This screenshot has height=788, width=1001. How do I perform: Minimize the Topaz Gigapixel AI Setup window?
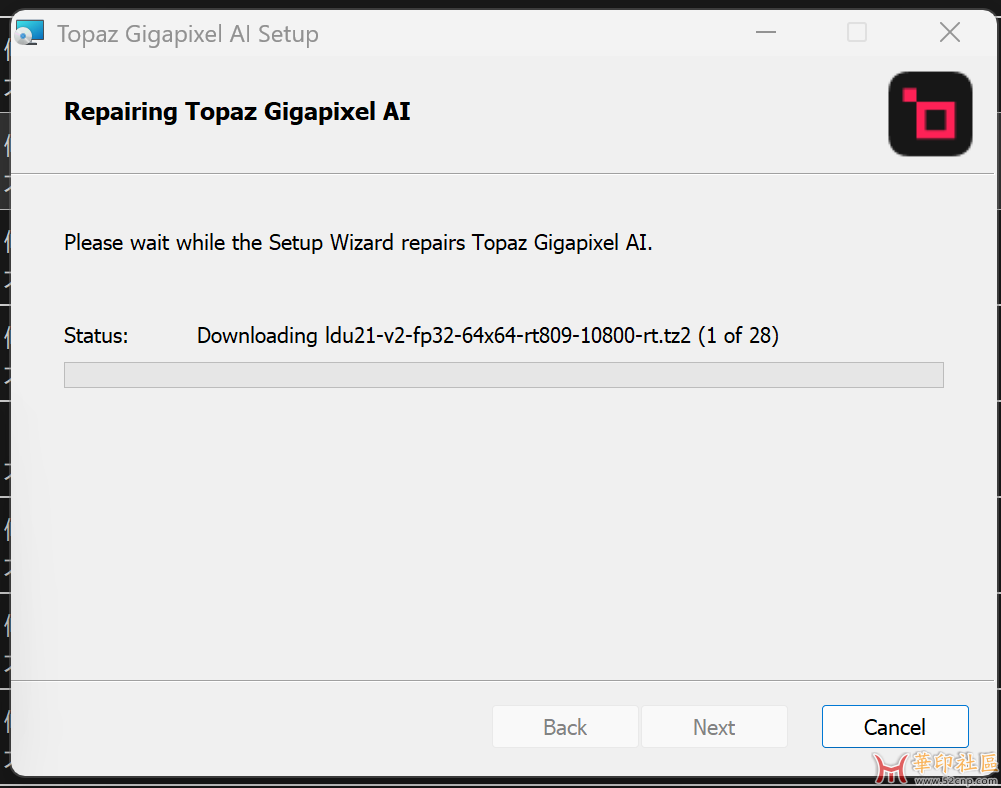coord(766,33)
